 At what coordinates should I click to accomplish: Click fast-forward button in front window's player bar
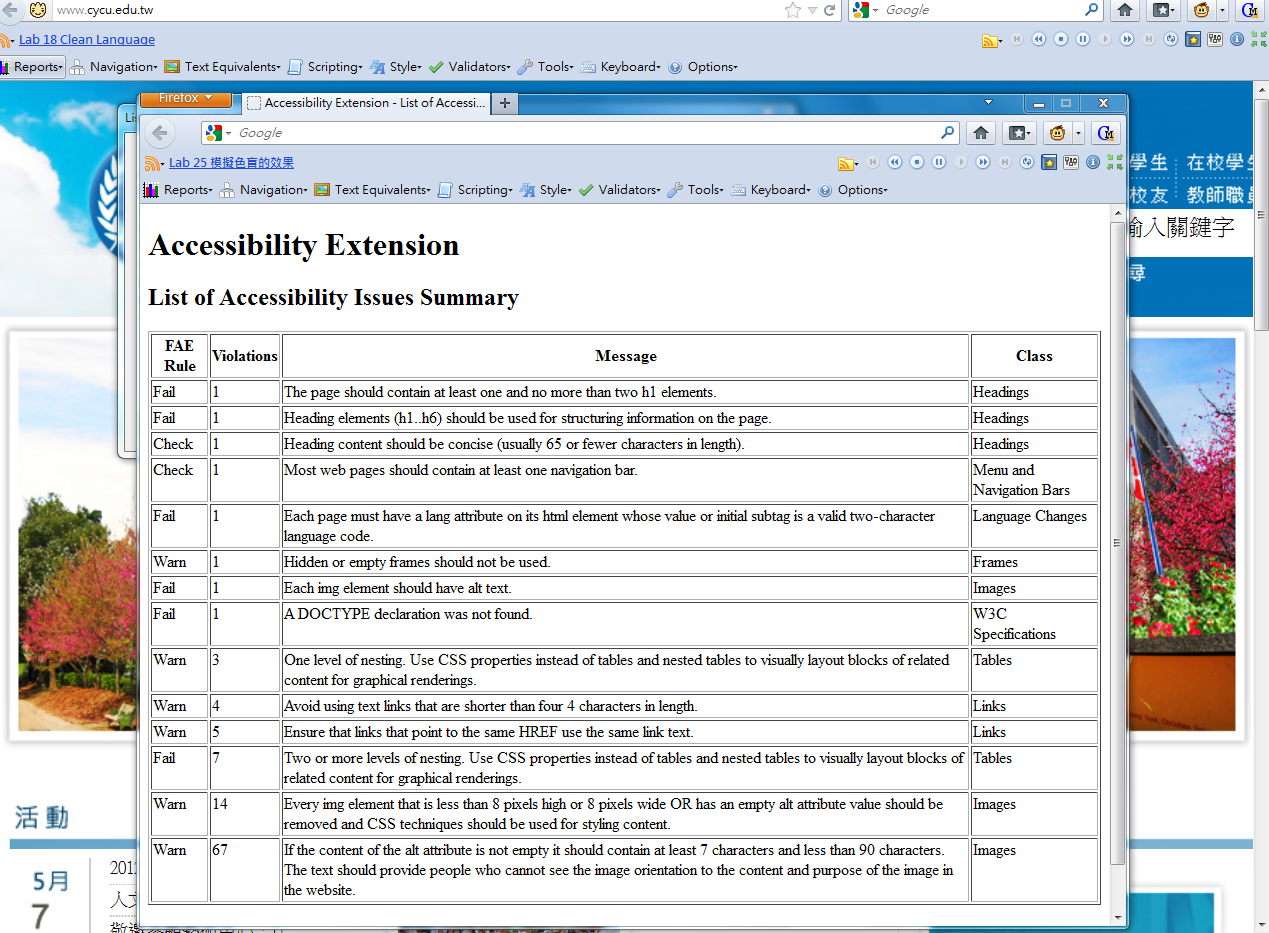click(x=983, y=162)
